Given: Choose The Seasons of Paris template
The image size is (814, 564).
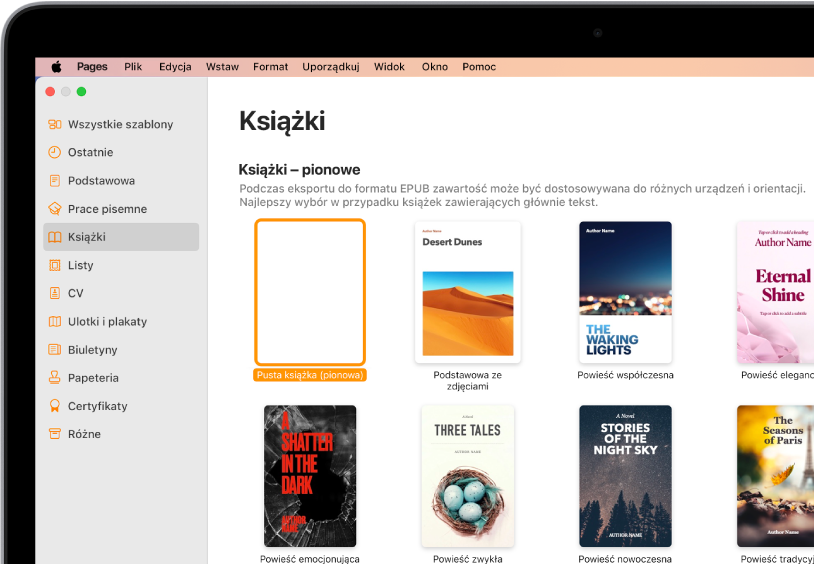Looking at the screenshot, I should [776, 476].
